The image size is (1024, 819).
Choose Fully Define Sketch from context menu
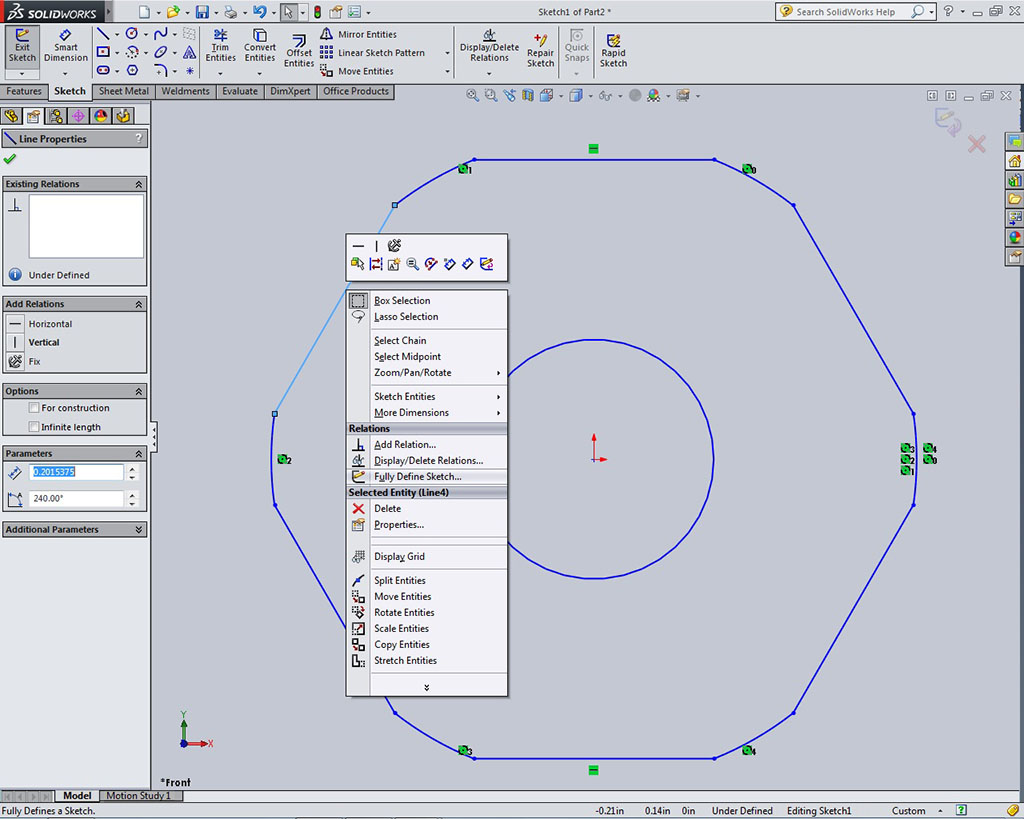coord(417,477)
